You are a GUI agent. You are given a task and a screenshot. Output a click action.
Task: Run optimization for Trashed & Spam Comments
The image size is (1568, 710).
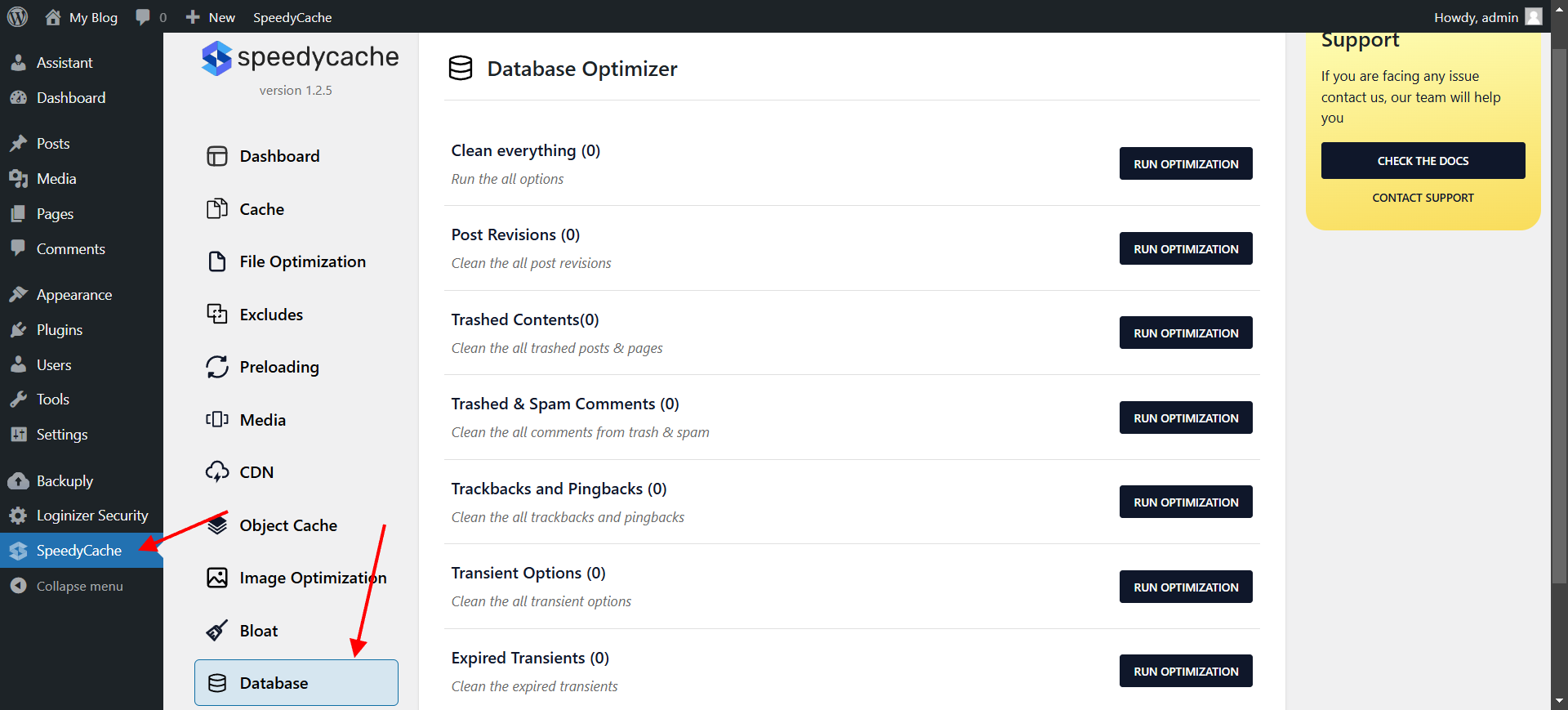(x=1186, y=418)
